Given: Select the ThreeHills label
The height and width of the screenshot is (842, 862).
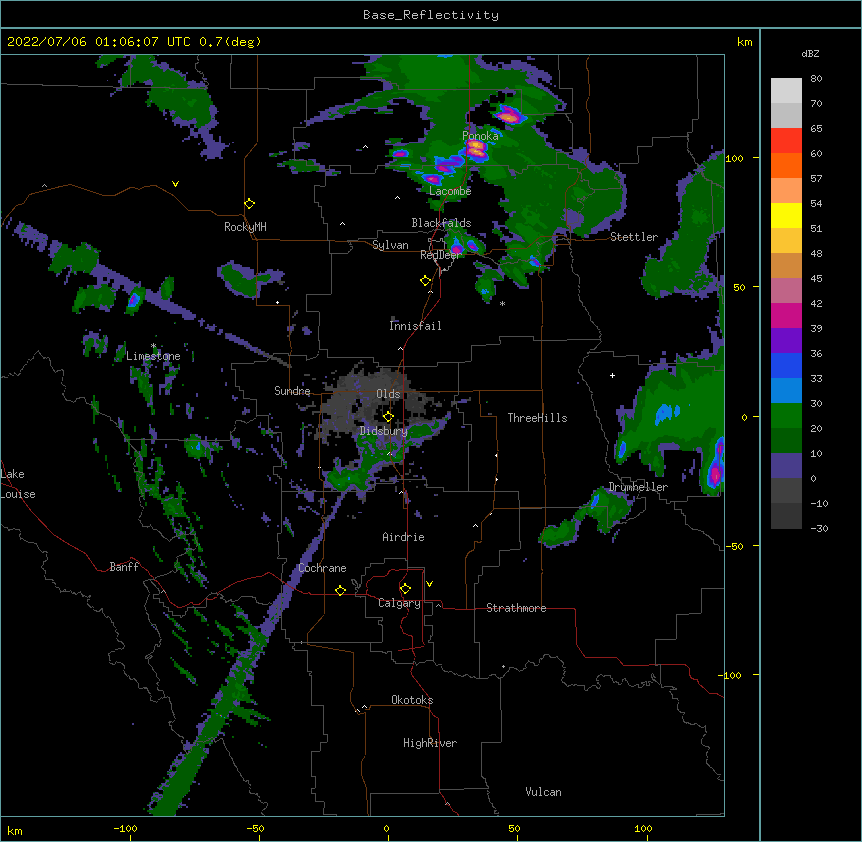Looking at the screenshot, I should click(537, 418).
